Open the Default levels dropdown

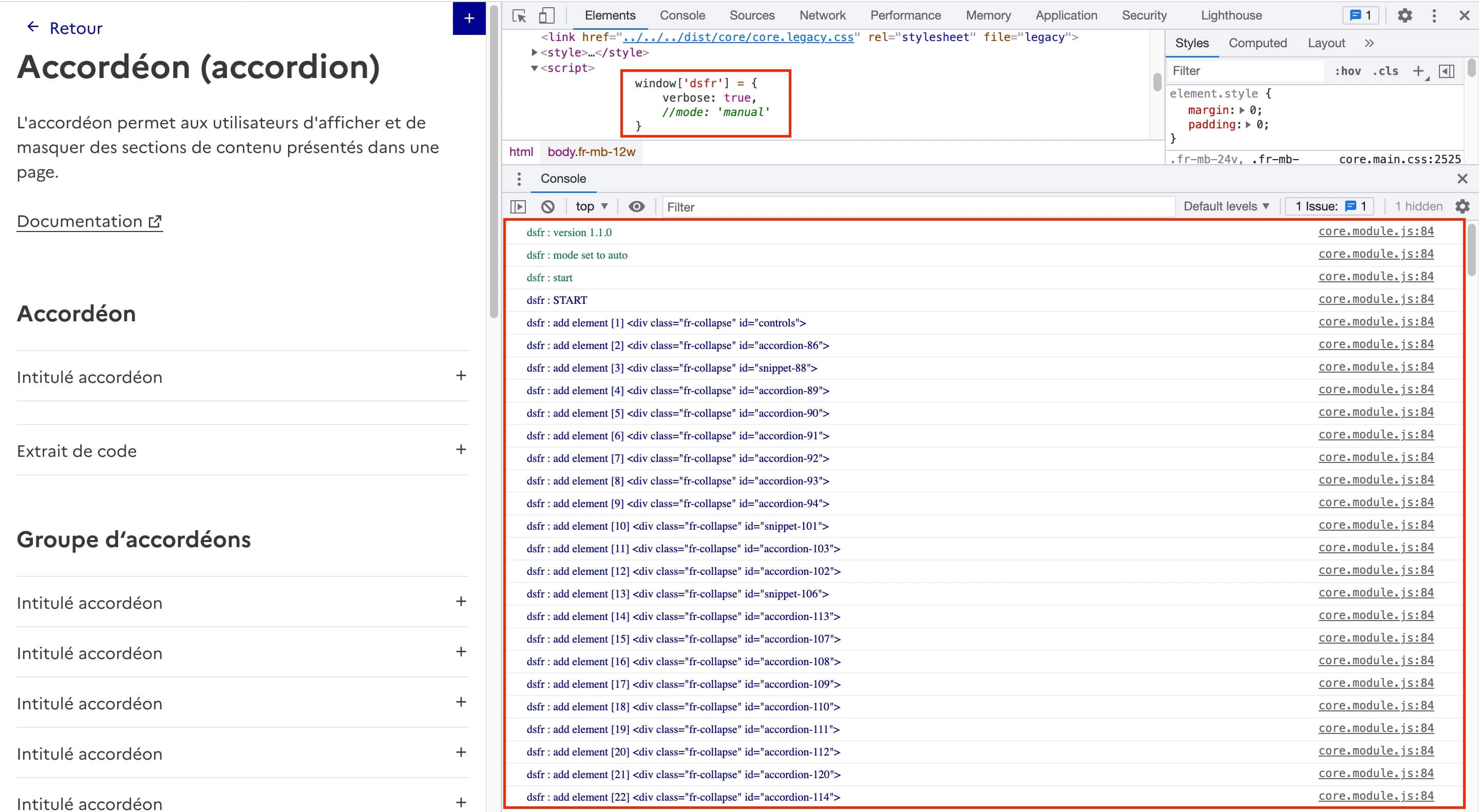coord(1226,206)
